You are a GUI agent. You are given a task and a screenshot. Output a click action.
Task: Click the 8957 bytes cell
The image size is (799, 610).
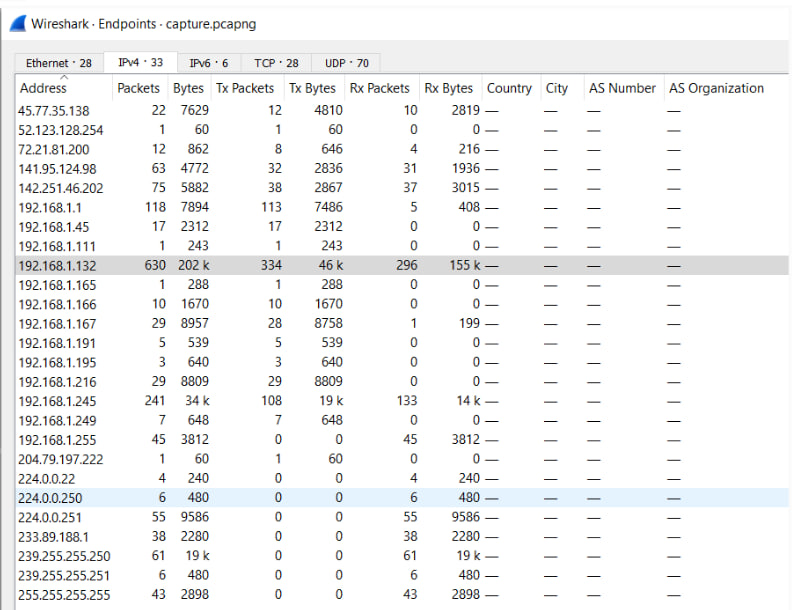[195, 324]
